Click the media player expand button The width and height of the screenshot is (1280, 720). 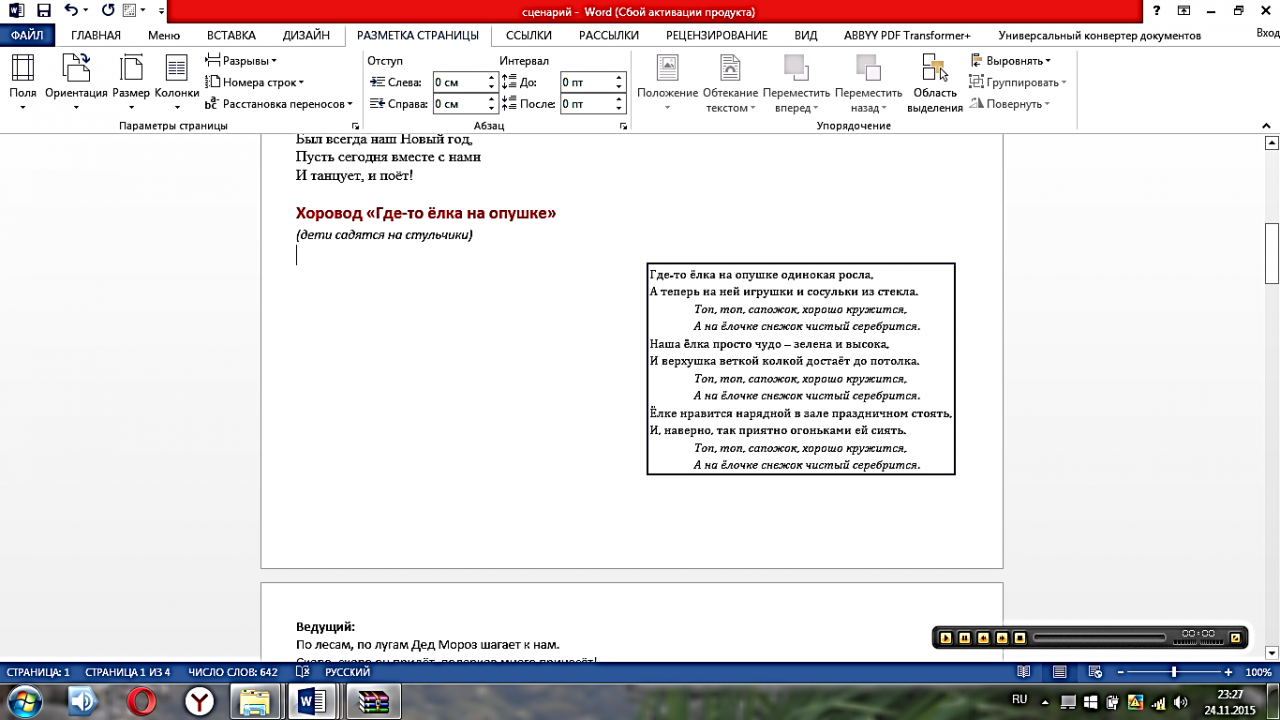[x=1235, y=637]
